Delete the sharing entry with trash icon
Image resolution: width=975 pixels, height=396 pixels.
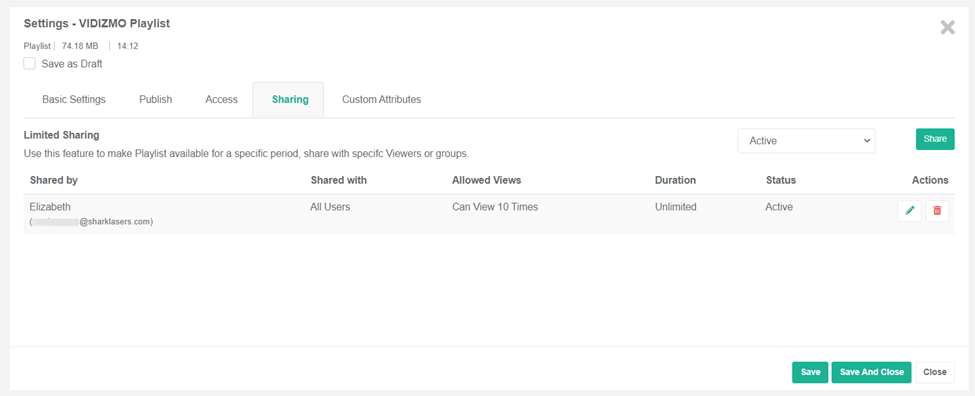pos(937,211)
